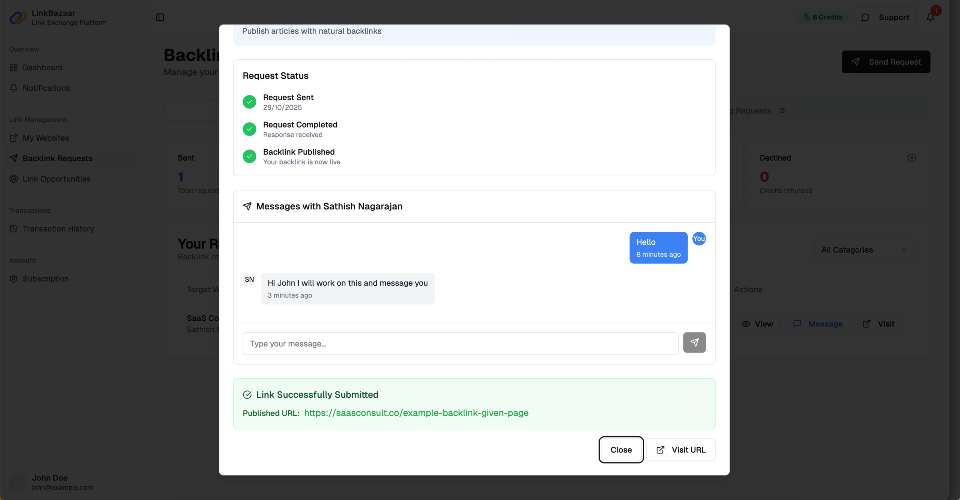
Task: Click the 8 Credits badge
Action: pyautogui.click(x=823, y=17)
